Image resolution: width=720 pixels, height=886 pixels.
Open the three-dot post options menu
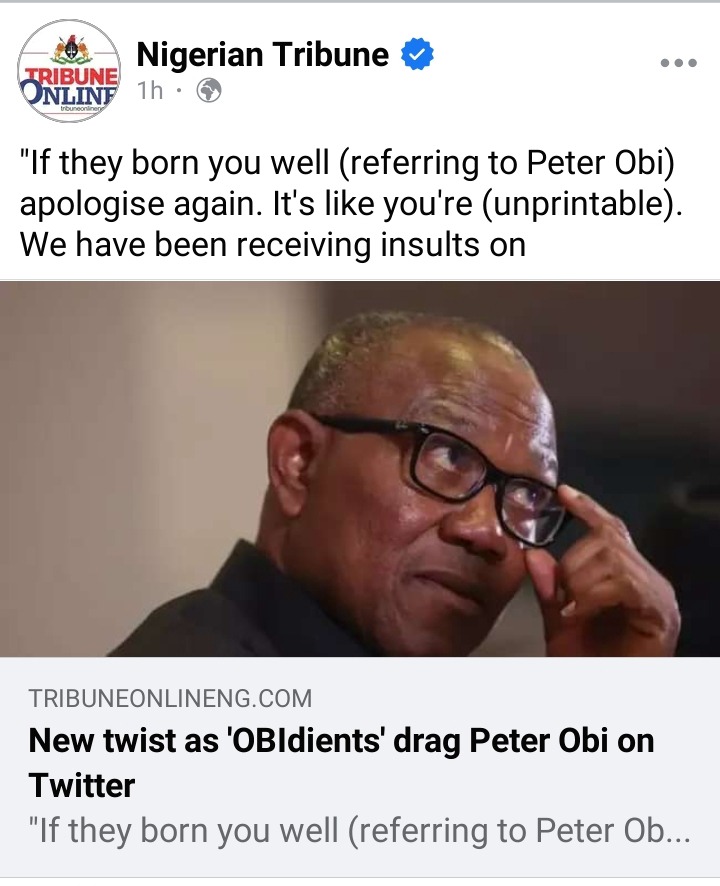(678, 63)
